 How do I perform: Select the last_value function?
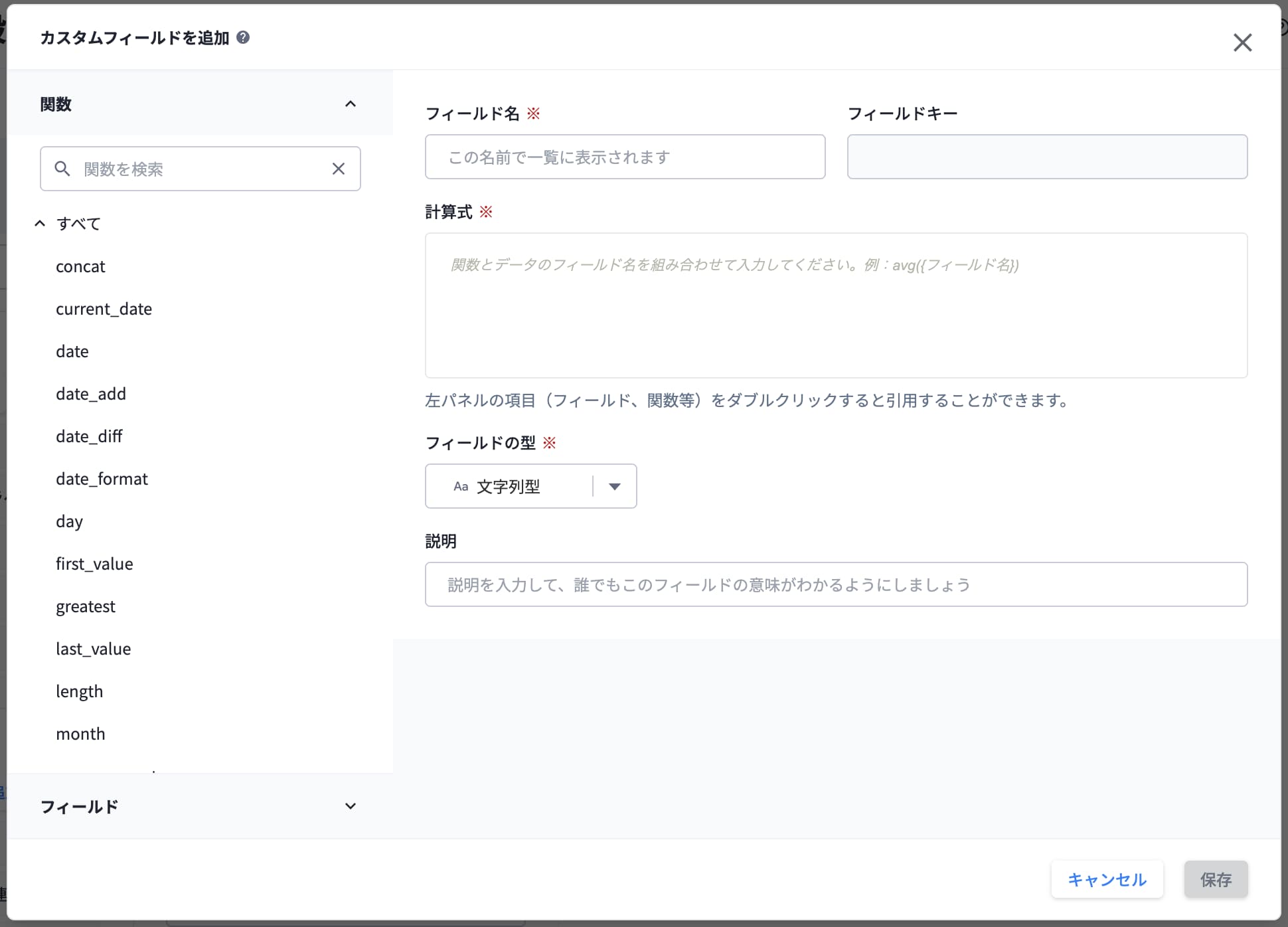coord(93,649)
